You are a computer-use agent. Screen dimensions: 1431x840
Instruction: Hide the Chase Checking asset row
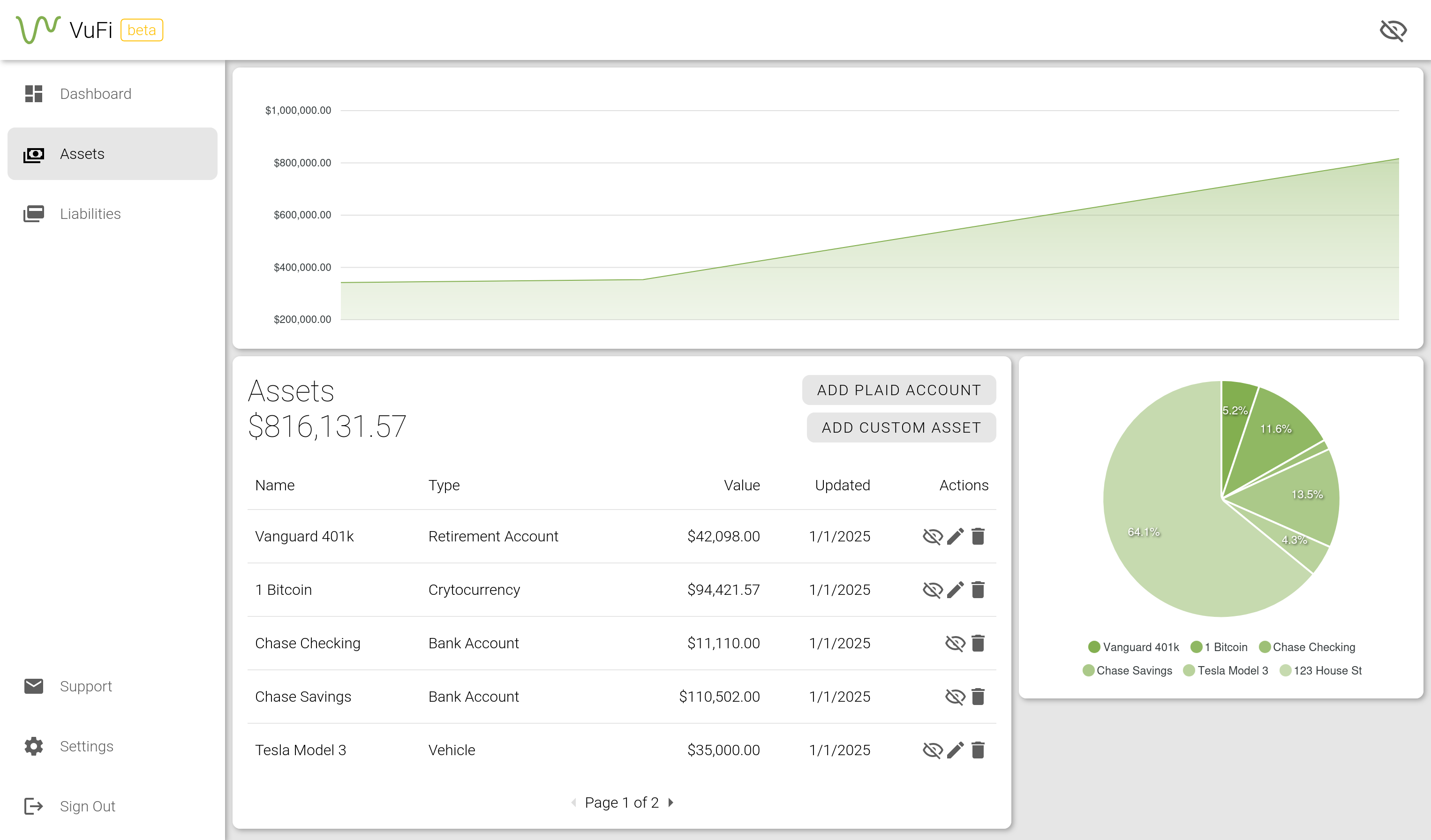tap(955, 643)
